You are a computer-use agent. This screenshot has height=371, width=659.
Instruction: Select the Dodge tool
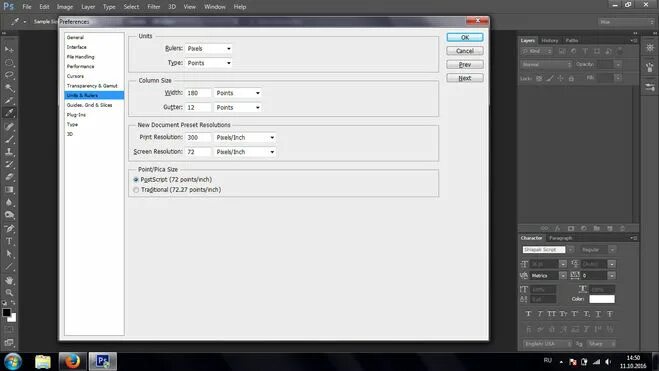9,215
